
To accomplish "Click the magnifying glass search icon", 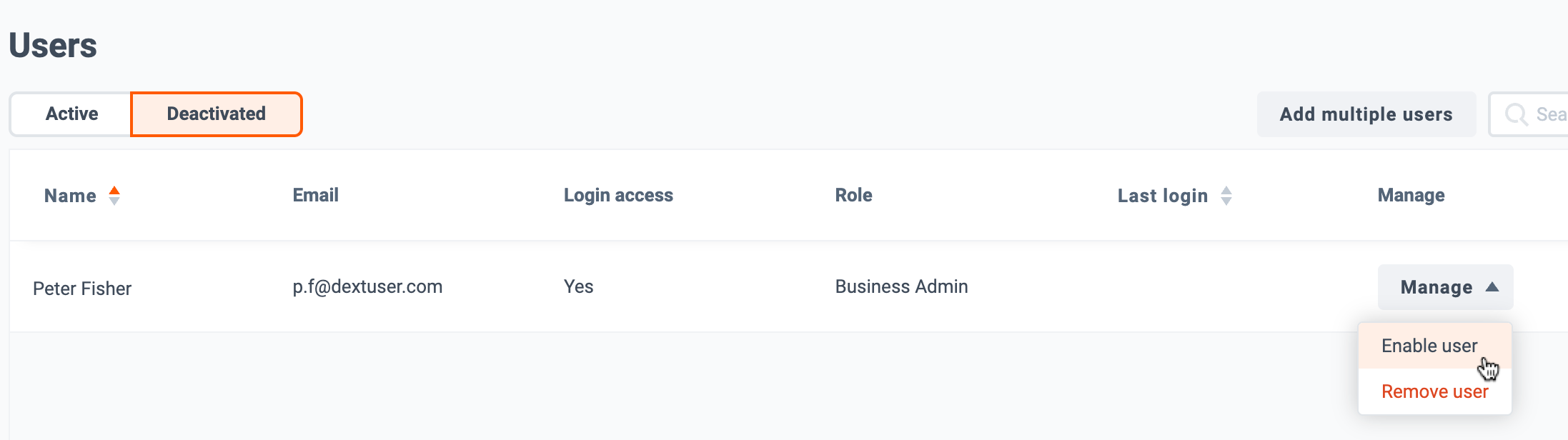I will coord(1516,114).
